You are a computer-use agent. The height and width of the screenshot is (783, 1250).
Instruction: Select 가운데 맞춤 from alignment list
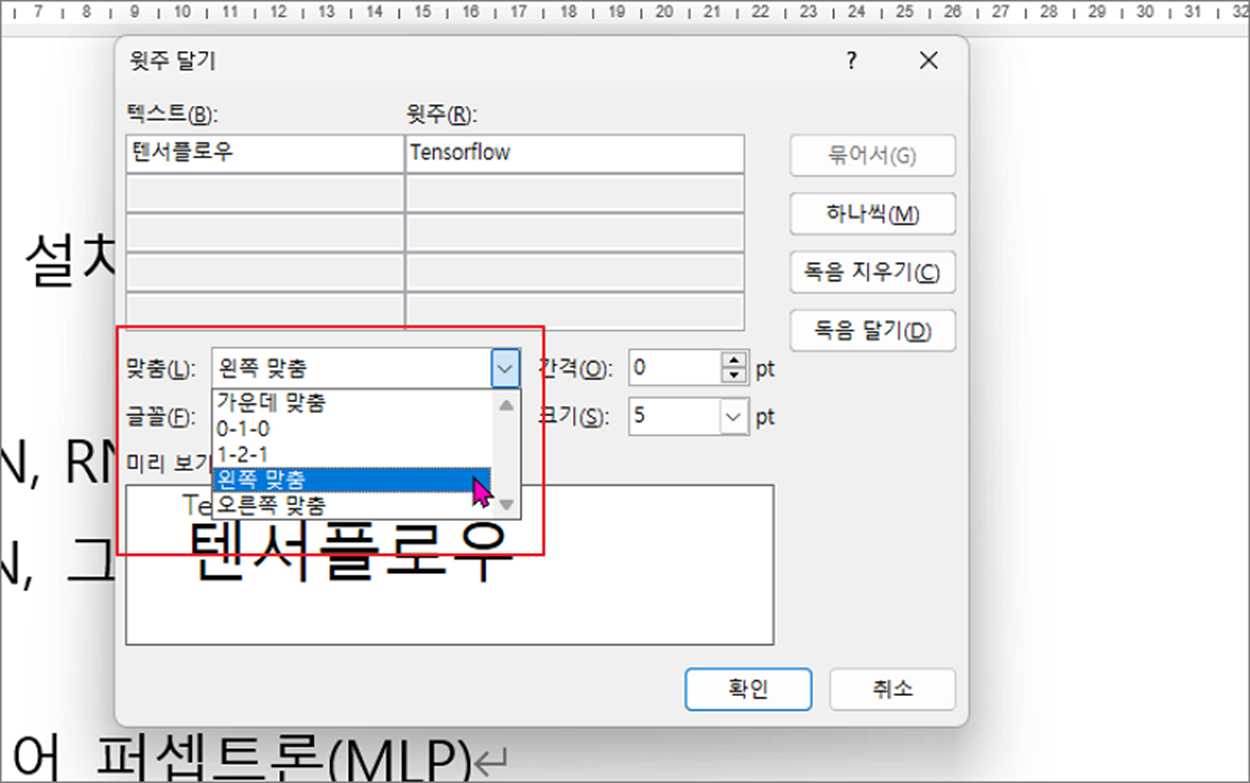352,404
